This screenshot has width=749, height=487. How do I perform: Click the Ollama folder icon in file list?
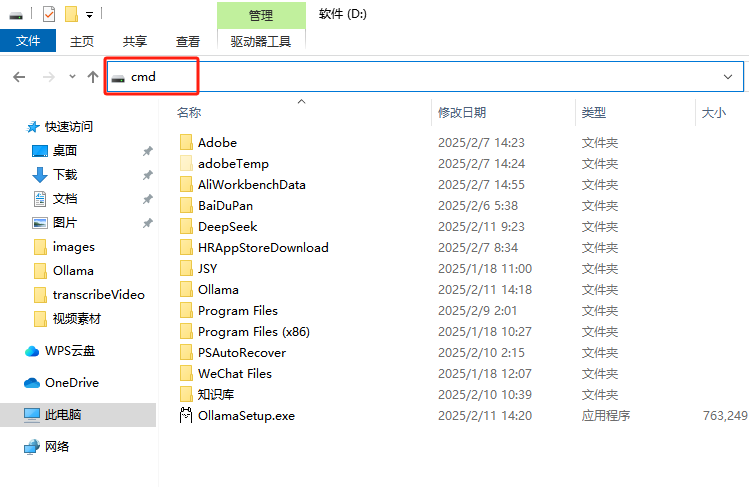(x=186, y=289)
